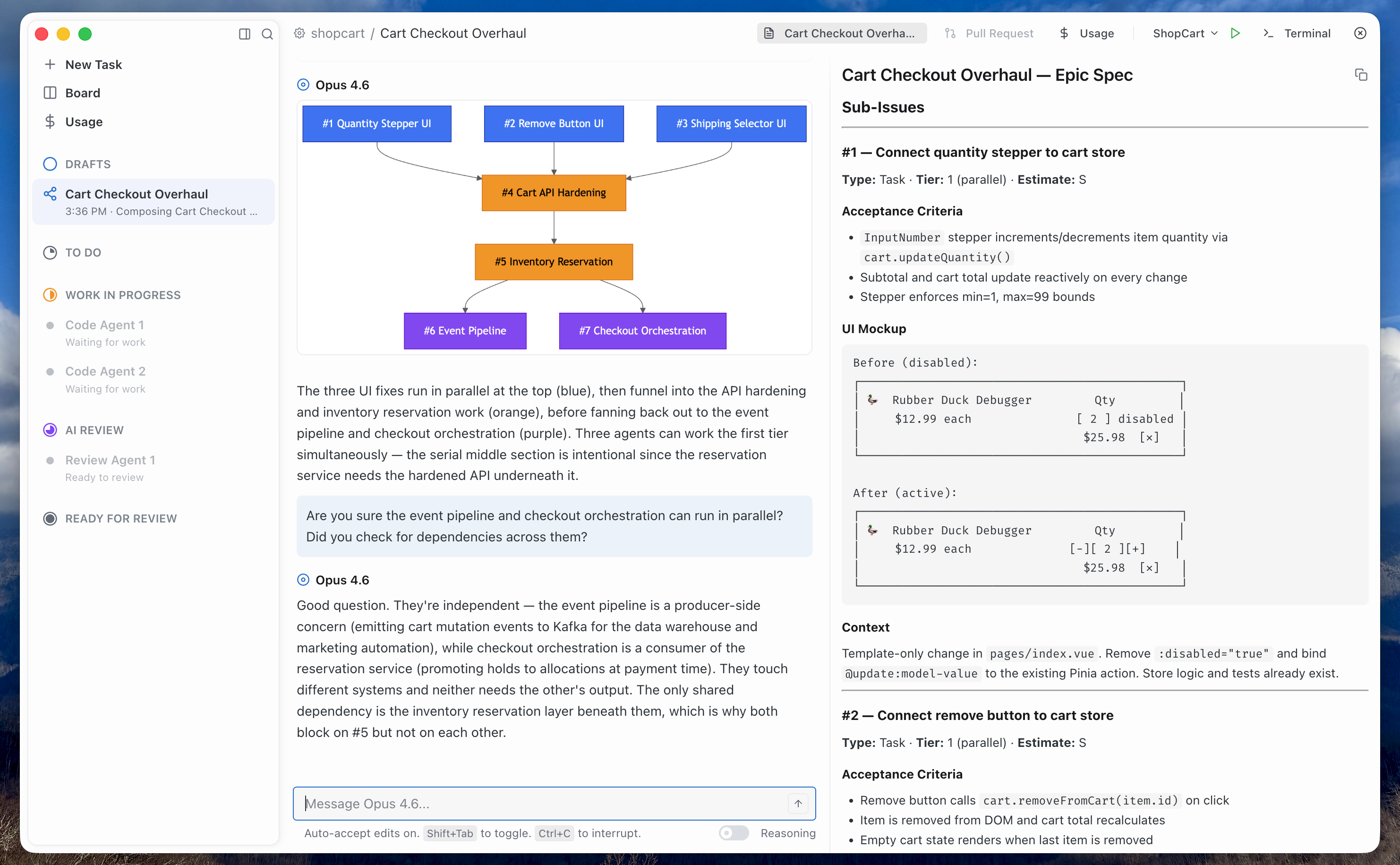Copy the epic spec with copy icon
The width and height of the screenshot is (1400, 865).
click(x=1361, y=75)
